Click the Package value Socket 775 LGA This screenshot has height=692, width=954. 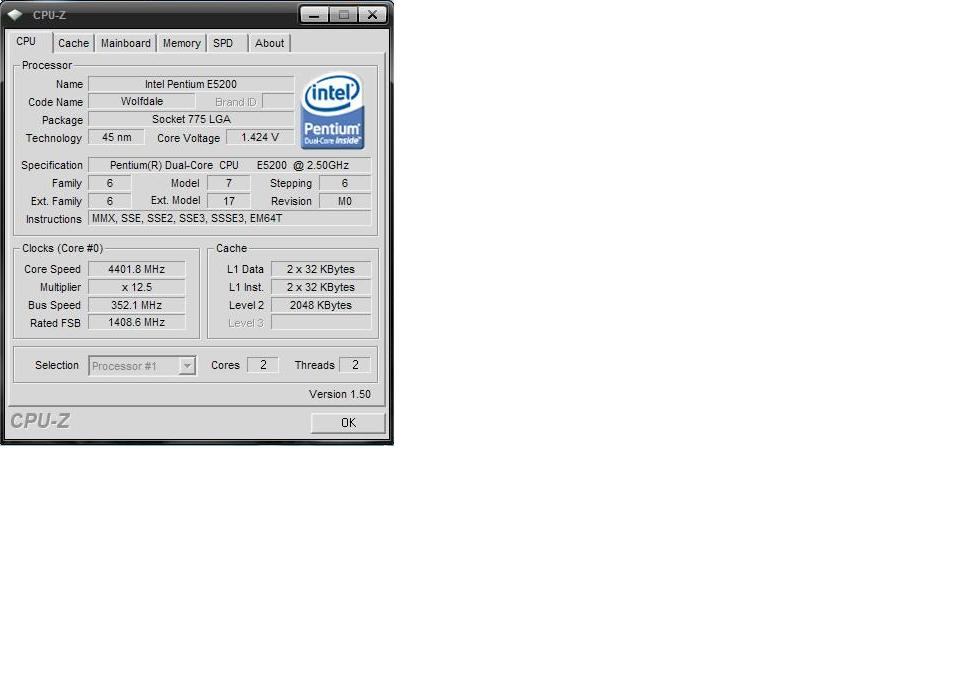[191, 119]
